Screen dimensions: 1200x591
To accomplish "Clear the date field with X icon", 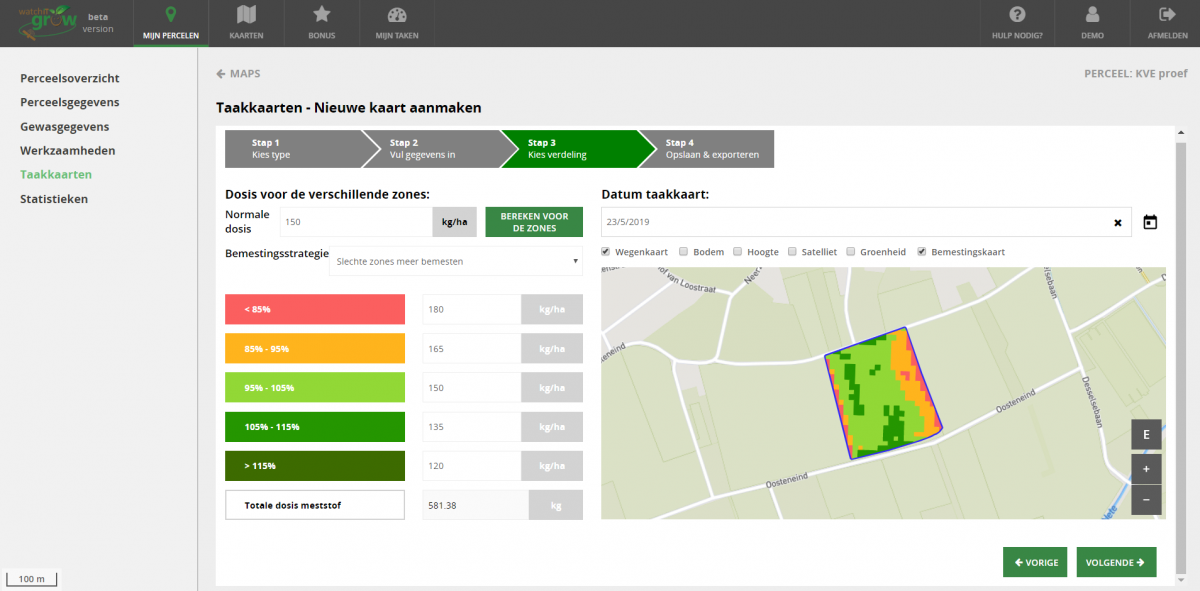I will pos(1118,222).
